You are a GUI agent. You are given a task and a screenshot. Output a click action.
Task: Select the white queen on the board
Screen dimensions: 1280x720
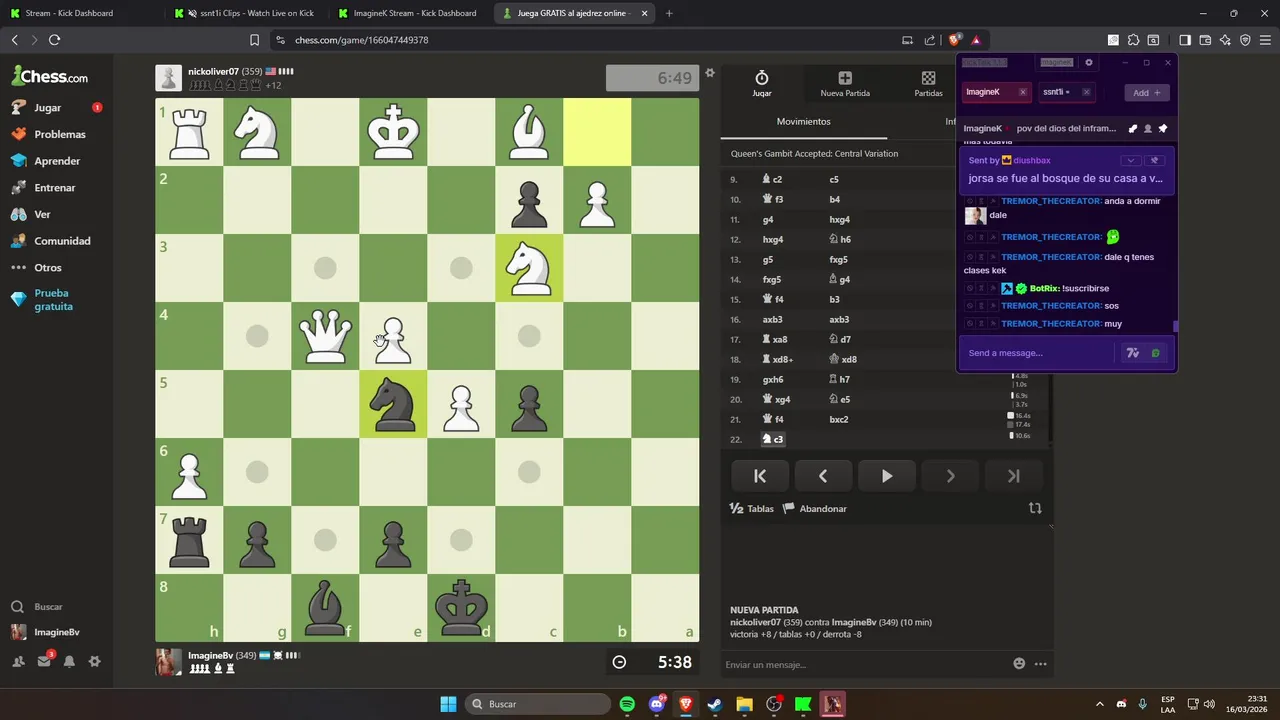(325, 336)
